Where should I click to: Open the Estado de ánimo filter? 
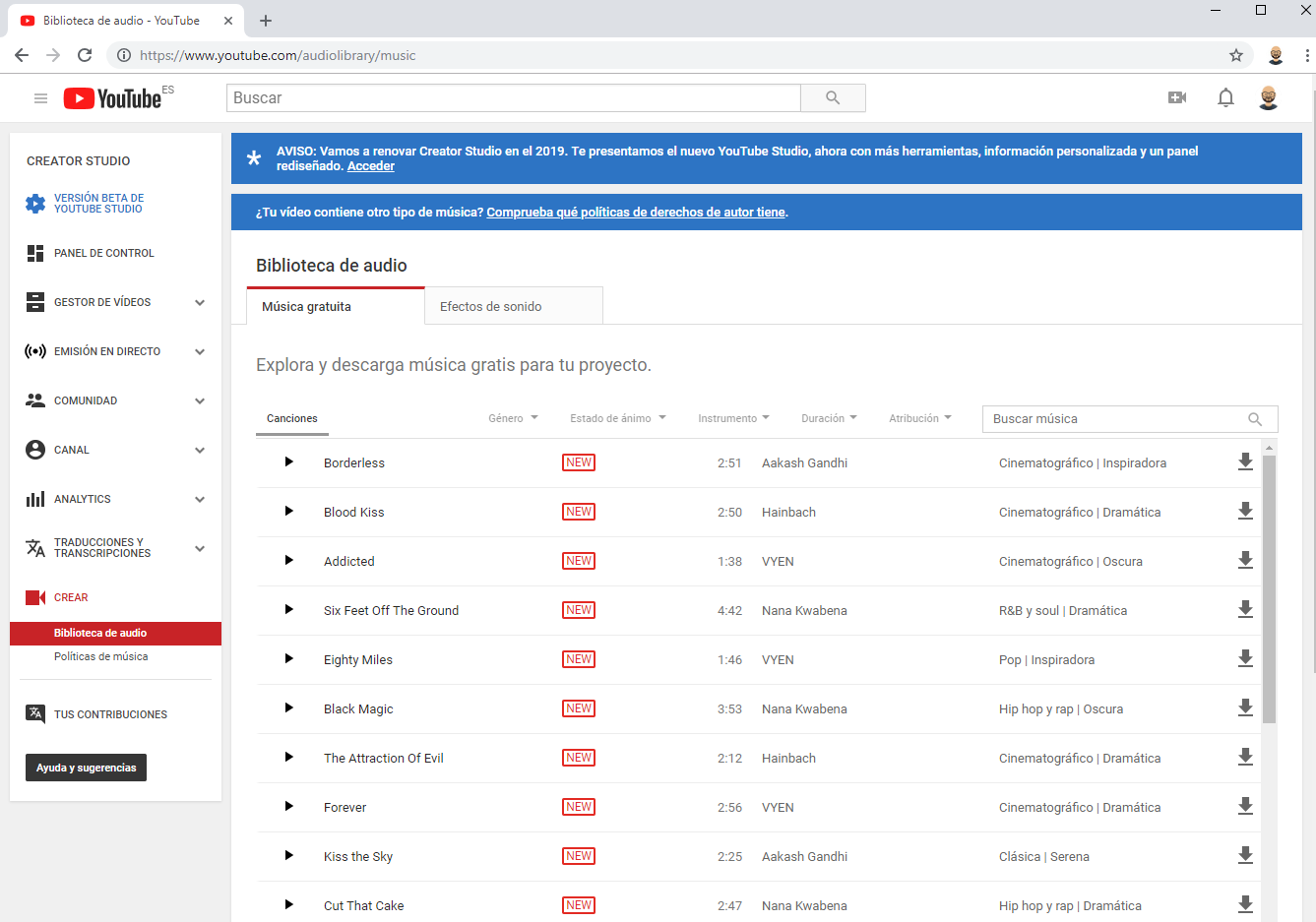click(x=618, y=418)
